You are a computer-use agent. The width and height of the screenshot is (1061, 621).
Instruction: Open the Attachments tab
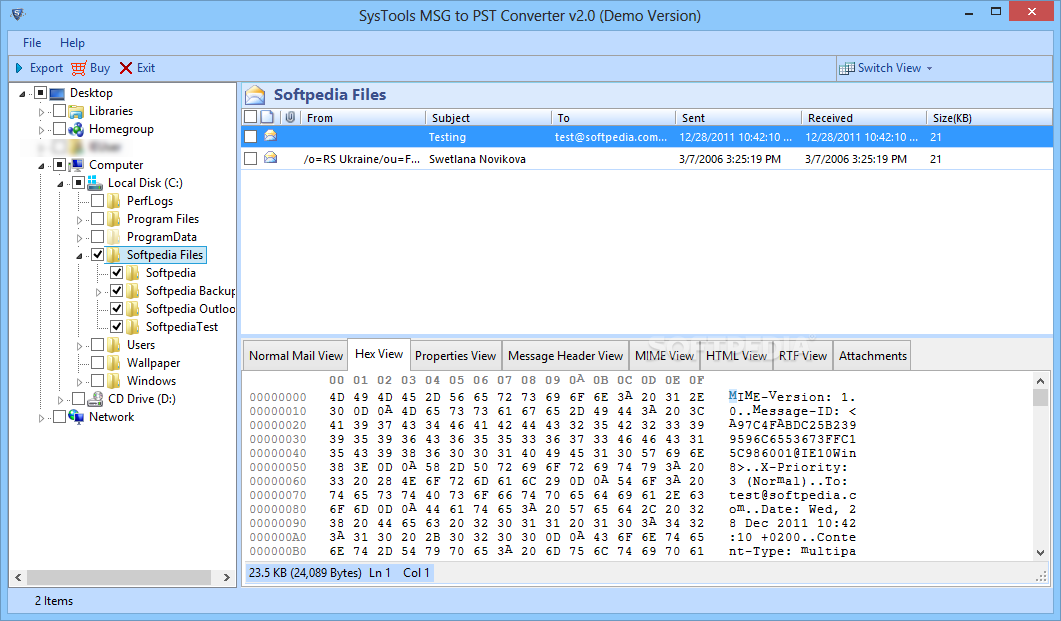click(872, 356)
